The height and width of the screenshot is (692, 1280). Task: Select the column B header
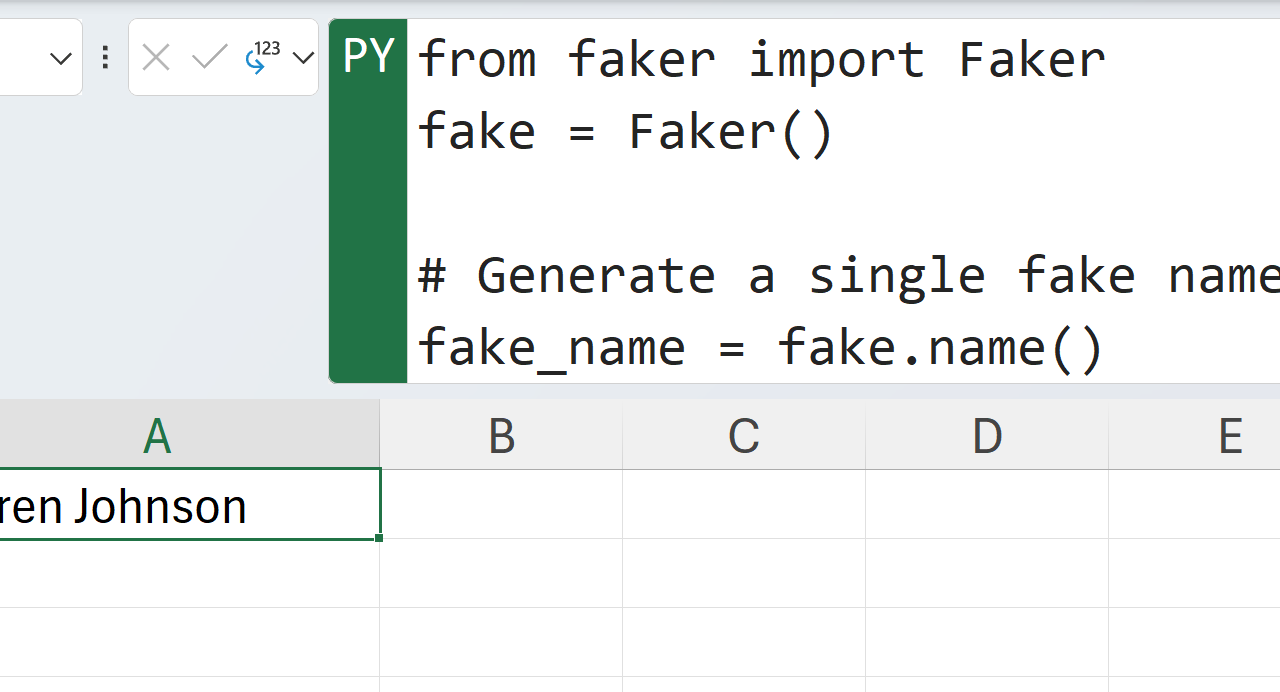click(x=501, y=436)
